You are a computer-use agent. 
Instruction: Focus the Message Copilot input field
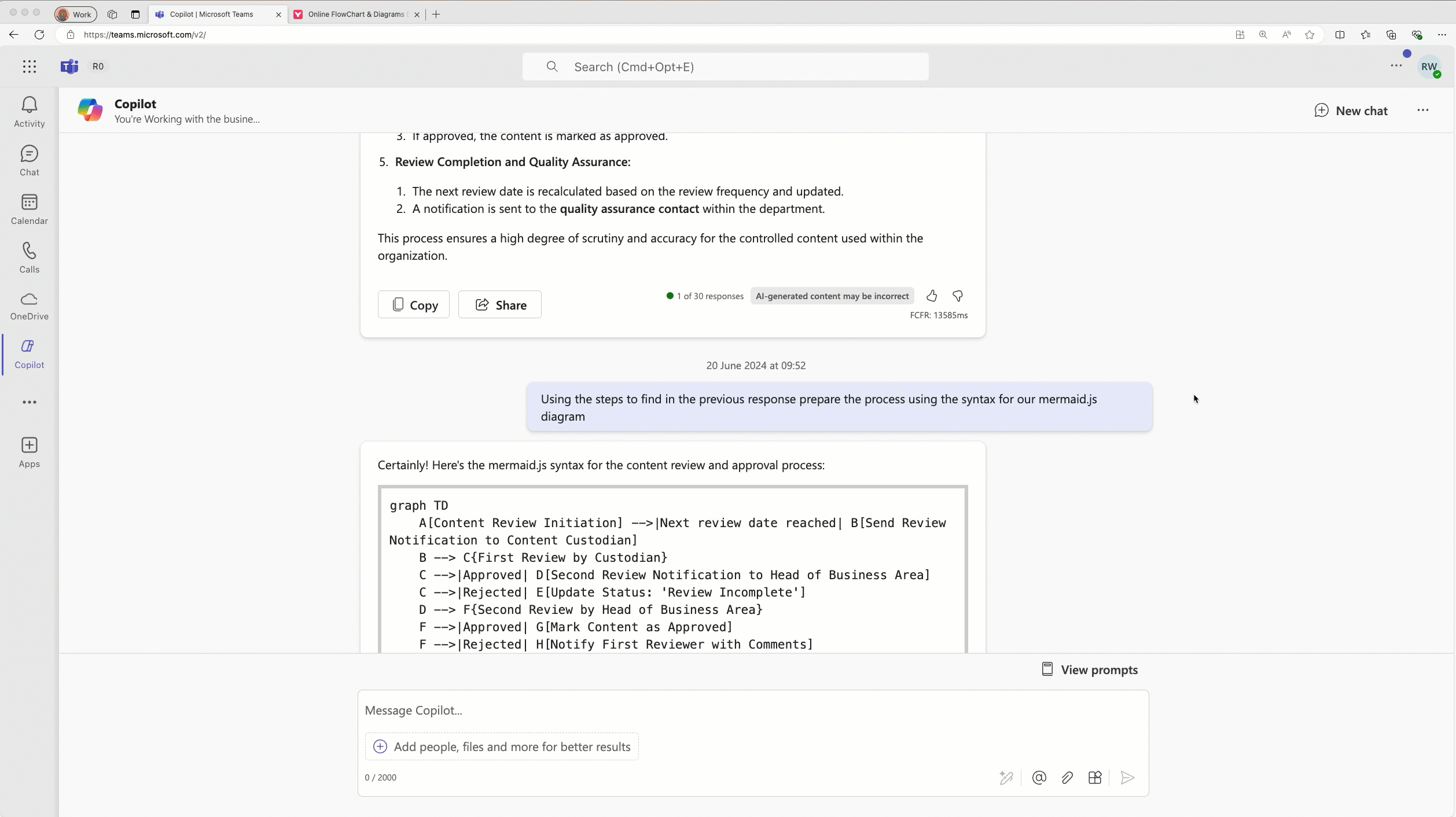753,711
